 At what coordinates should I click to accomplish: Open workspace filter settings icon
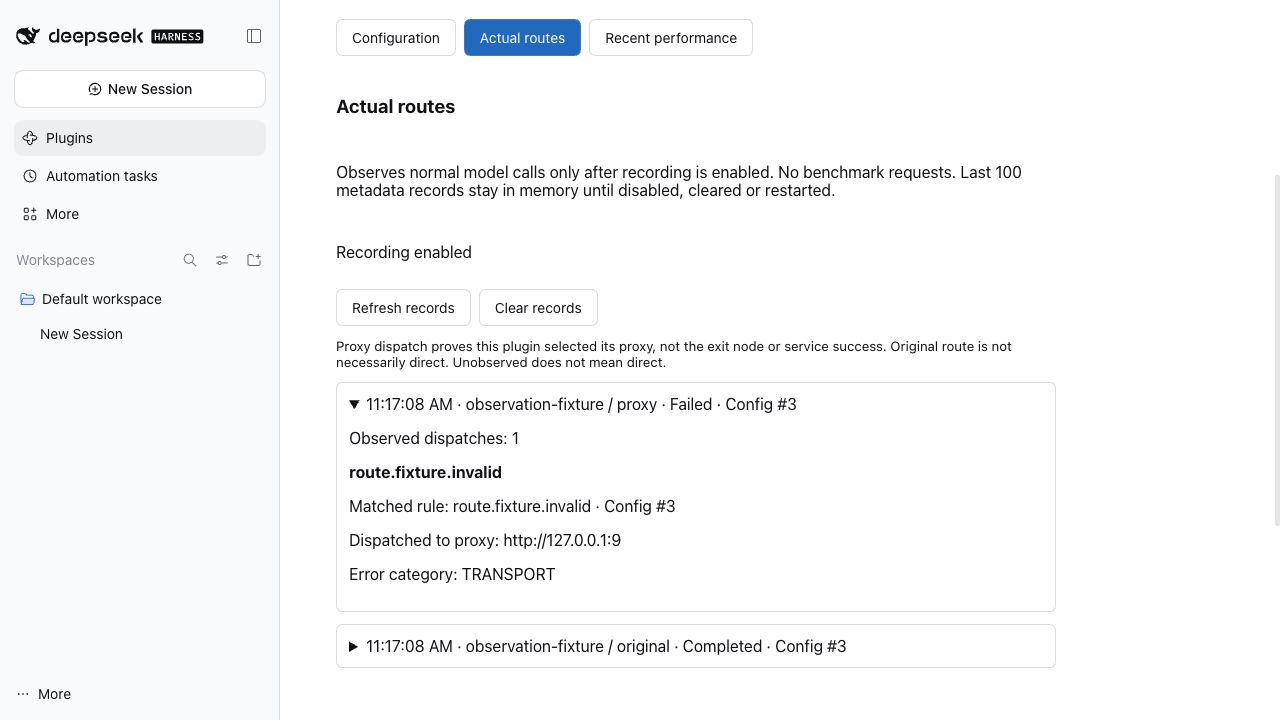[x=222, y=260]
